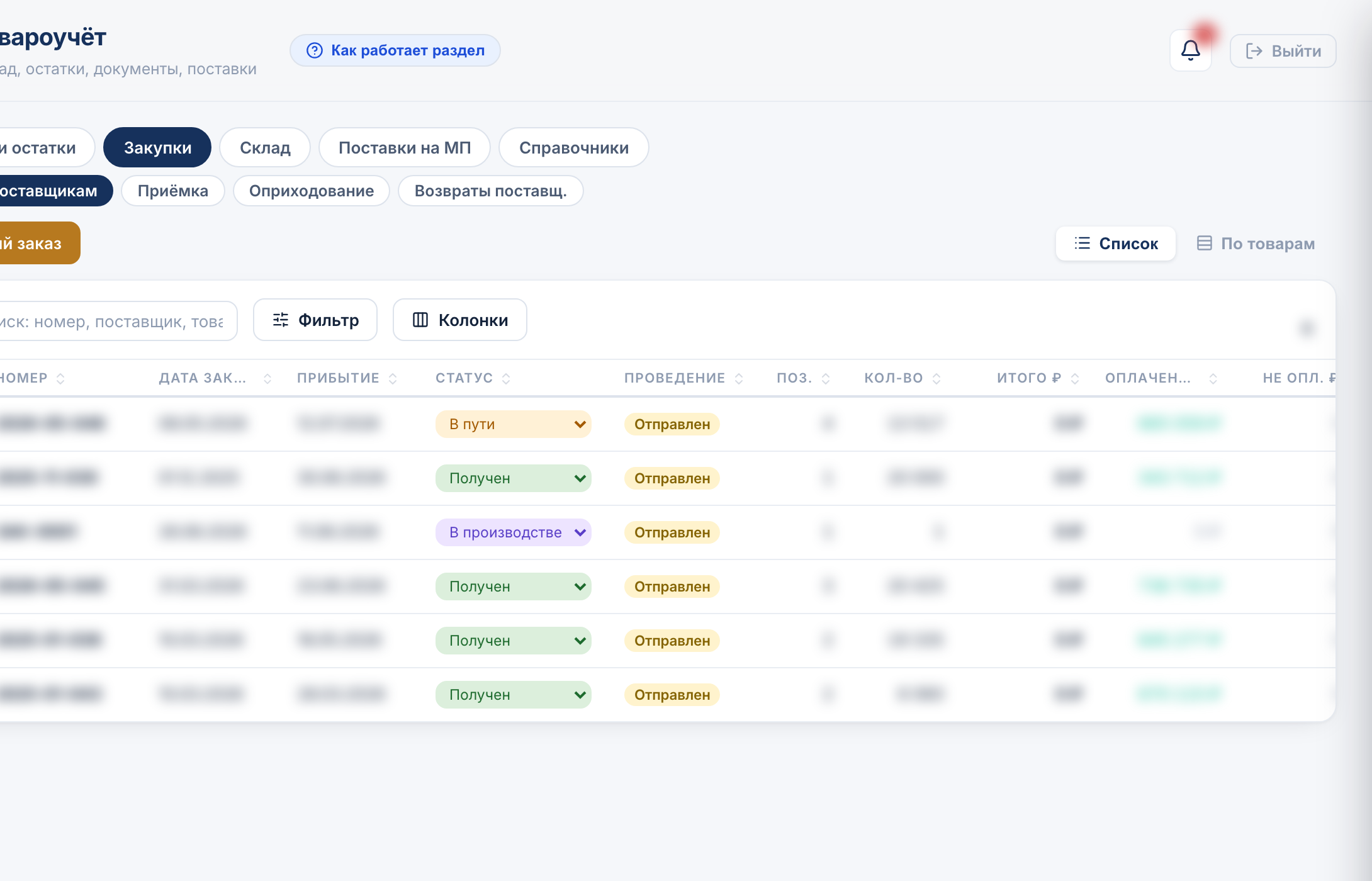Viewport: 1372px width, 881px height.
Task: Switch to Список view
Action: [1115, 244]
